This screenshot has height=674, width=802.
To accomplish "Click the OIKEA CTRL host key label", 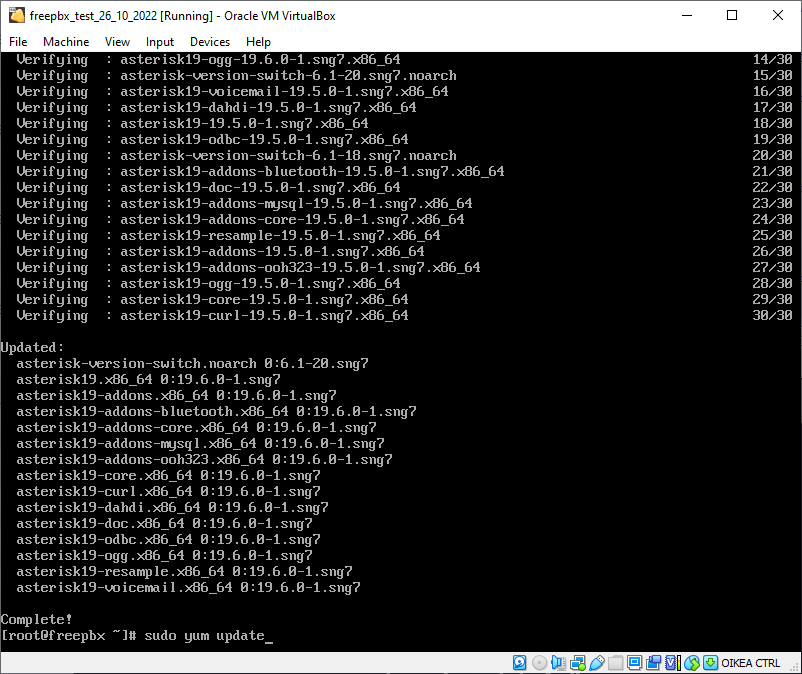I will [750, 663].
